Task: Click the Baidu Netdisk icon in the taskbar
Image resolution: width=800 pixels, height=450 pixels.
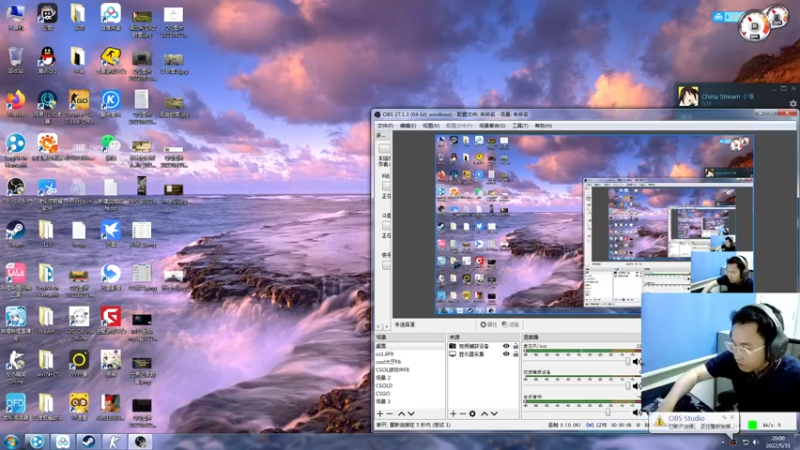Action: pos(62,442)
